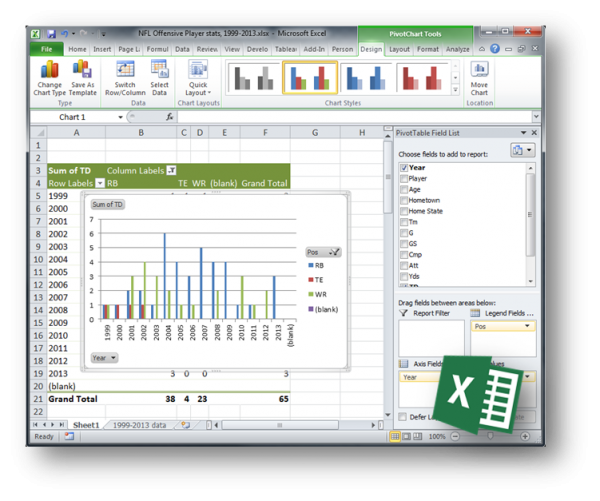
Task: Switch to the Data ribbon tab
Action: [182, 49]
